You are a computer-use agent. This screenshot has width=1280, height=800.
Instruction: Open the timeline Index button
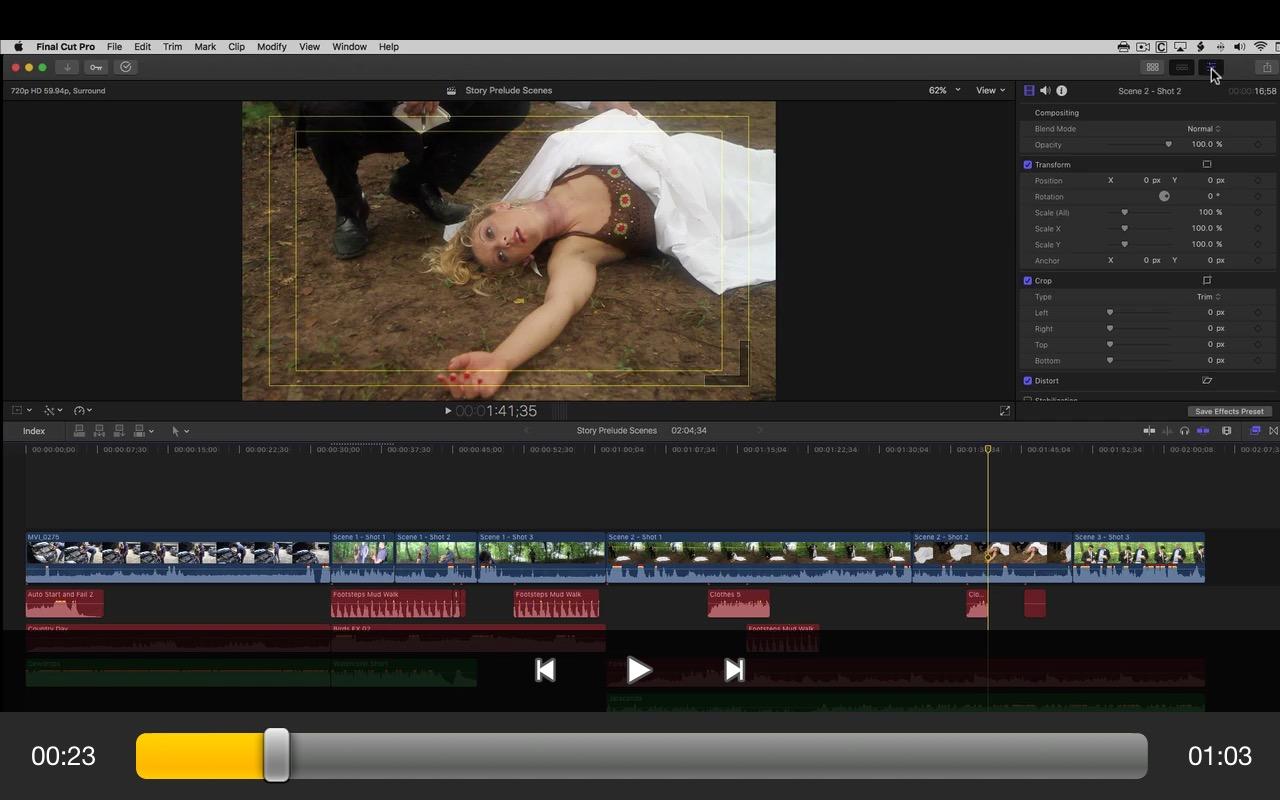(x=34, y=431)
